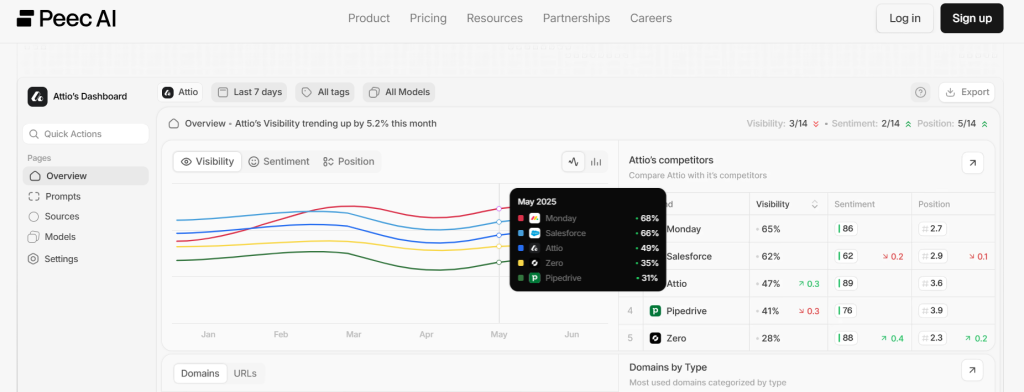Open the All Models filter dropdown
Screen dimensions: 1024x392
398,92
